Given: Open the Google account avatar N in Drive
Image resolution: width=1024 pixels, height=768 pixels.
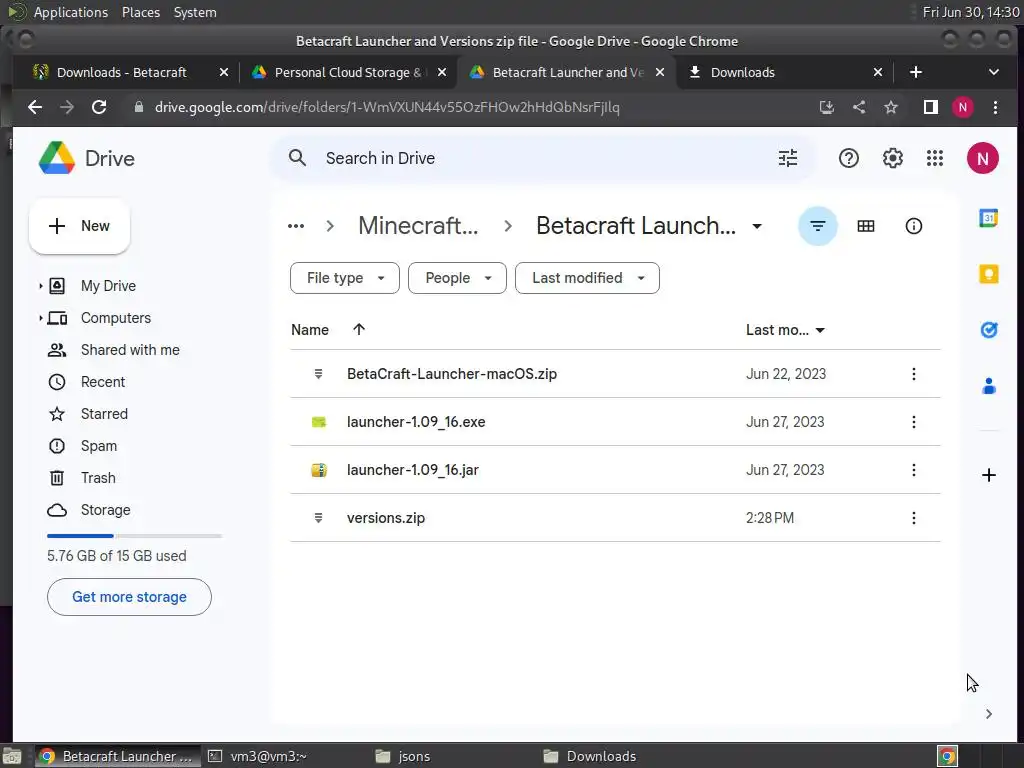Looking at the screenshot, I should click(x=982, y=158).
